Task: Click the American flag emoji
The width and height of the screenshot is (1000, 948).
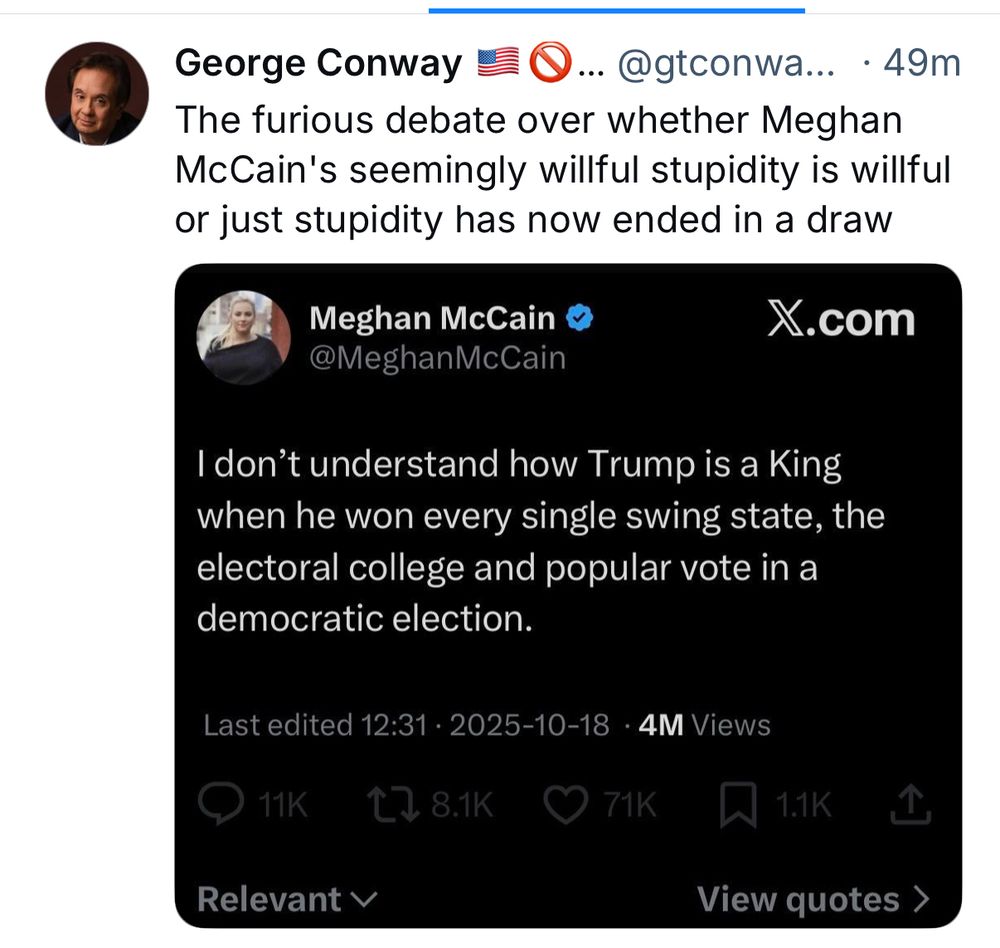Action: (x=499, y=64)
